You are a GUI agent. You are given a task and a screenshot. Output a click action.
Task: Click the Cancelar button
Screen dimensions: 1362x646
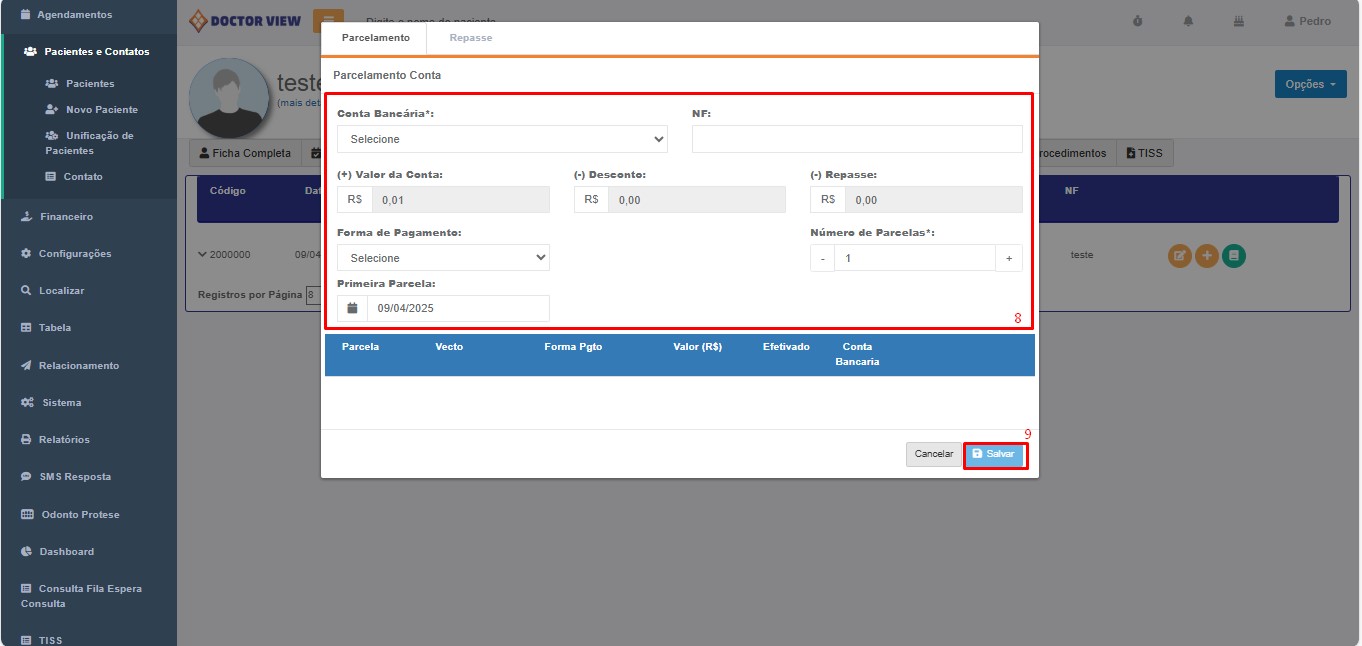[933, 454]
